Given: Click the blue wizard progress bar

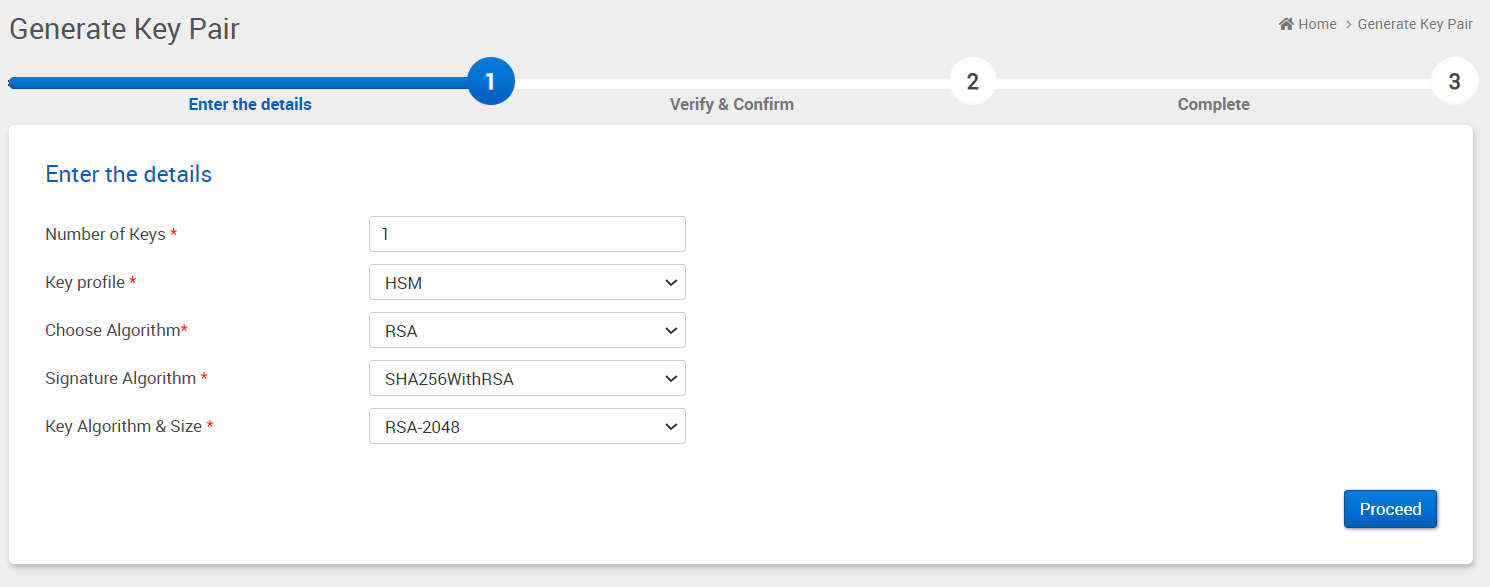Looking at the screenshot, I should tap(240, 82).
